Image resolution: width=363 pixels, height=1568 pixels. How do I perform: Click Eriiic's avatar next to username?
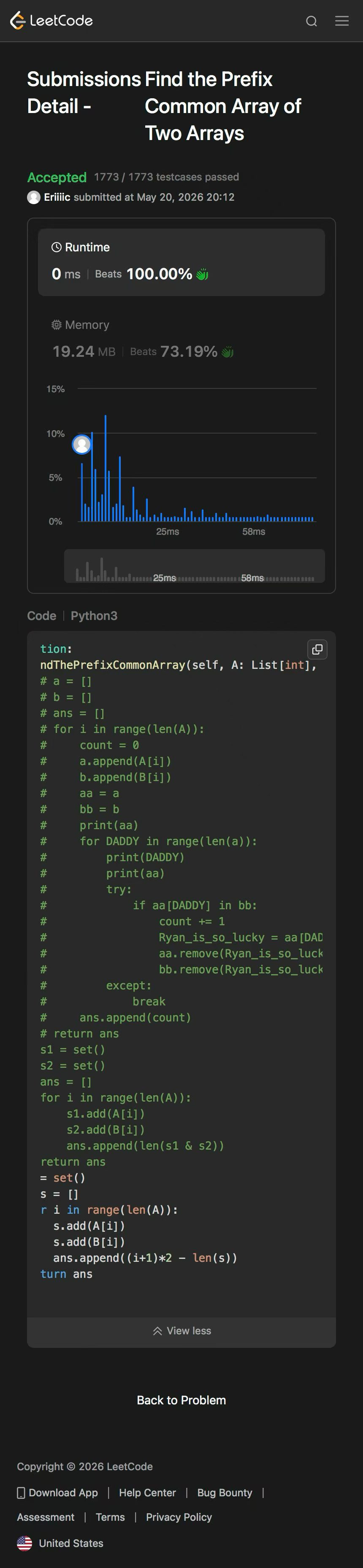click(33, 197)
